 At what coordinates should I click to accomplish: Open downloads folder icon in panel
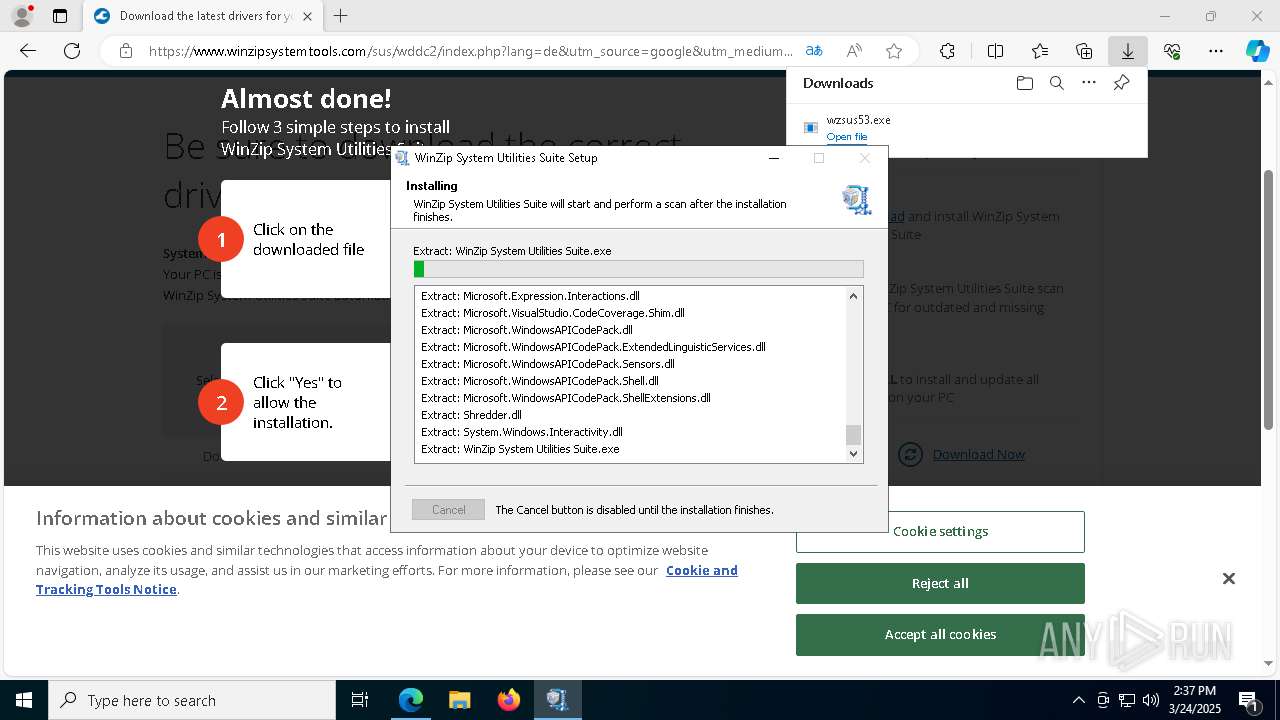coord(1024,83)
